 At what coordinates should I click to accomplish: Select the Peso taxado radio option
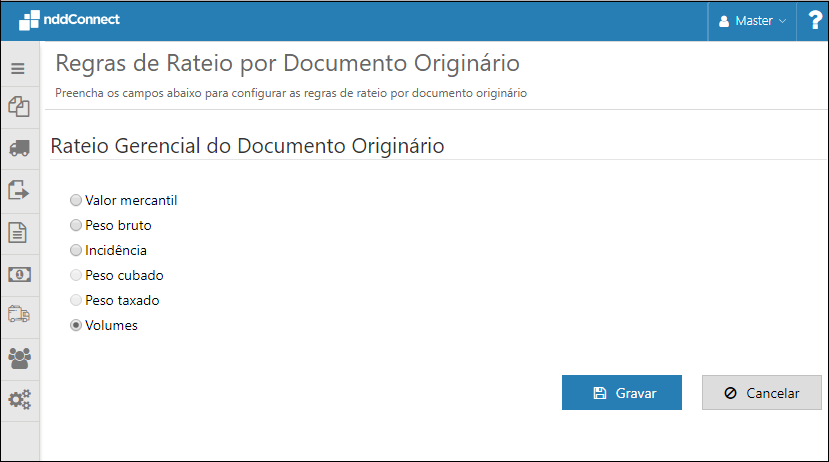(76, 300)
